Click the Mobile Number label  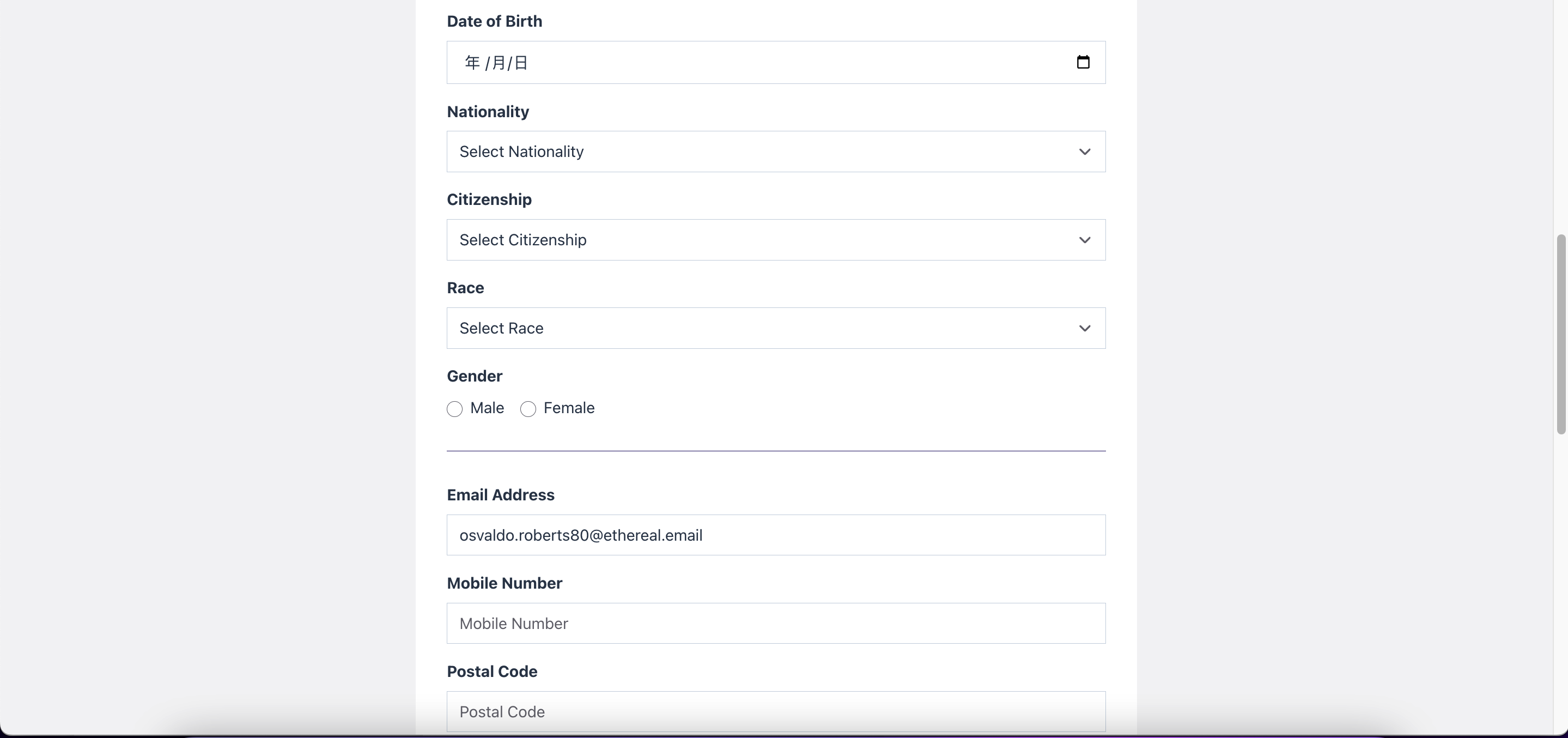click(x=504, y=583)
